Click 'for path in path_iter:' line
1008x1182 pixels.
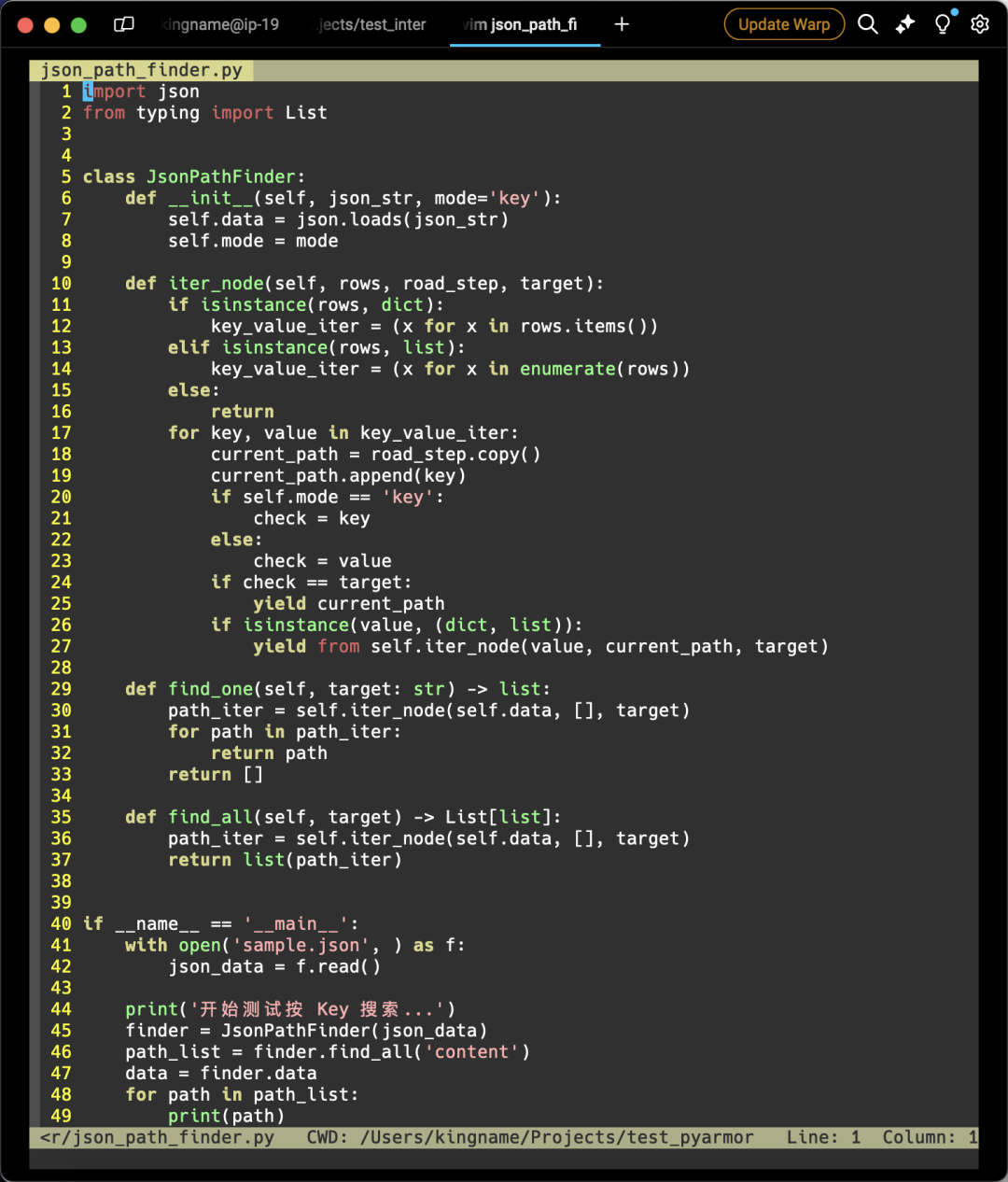(x=285, y=733)
